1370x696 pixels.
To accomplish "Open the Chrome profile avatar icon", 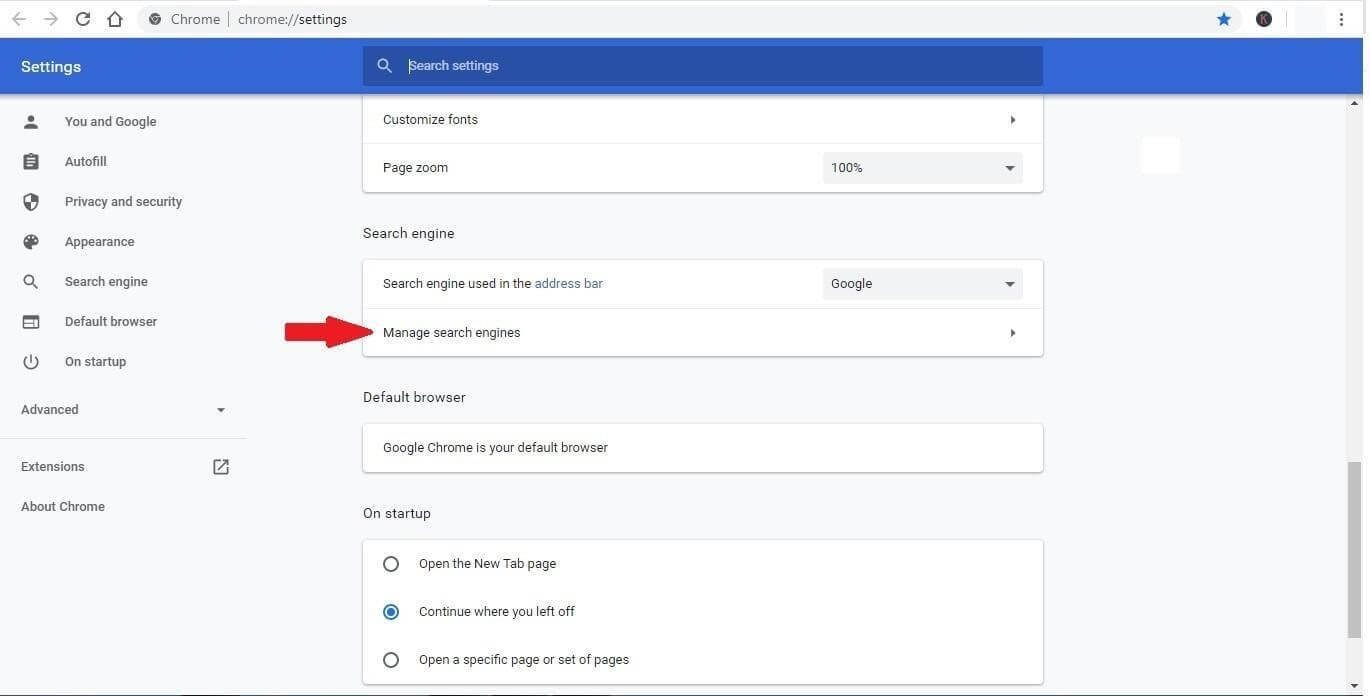I will pos(1263,18).
